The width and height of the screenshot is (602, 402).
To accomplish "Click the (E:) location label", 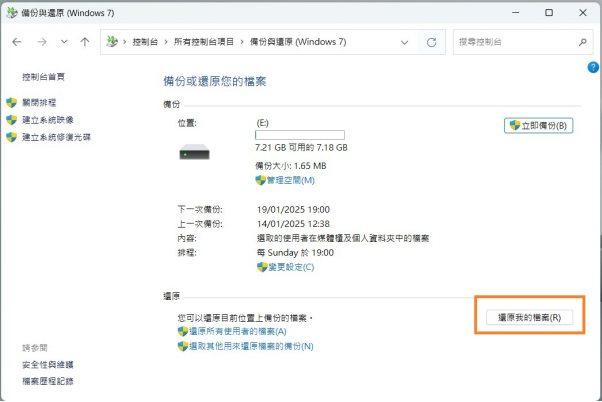I will coord(263,123).
